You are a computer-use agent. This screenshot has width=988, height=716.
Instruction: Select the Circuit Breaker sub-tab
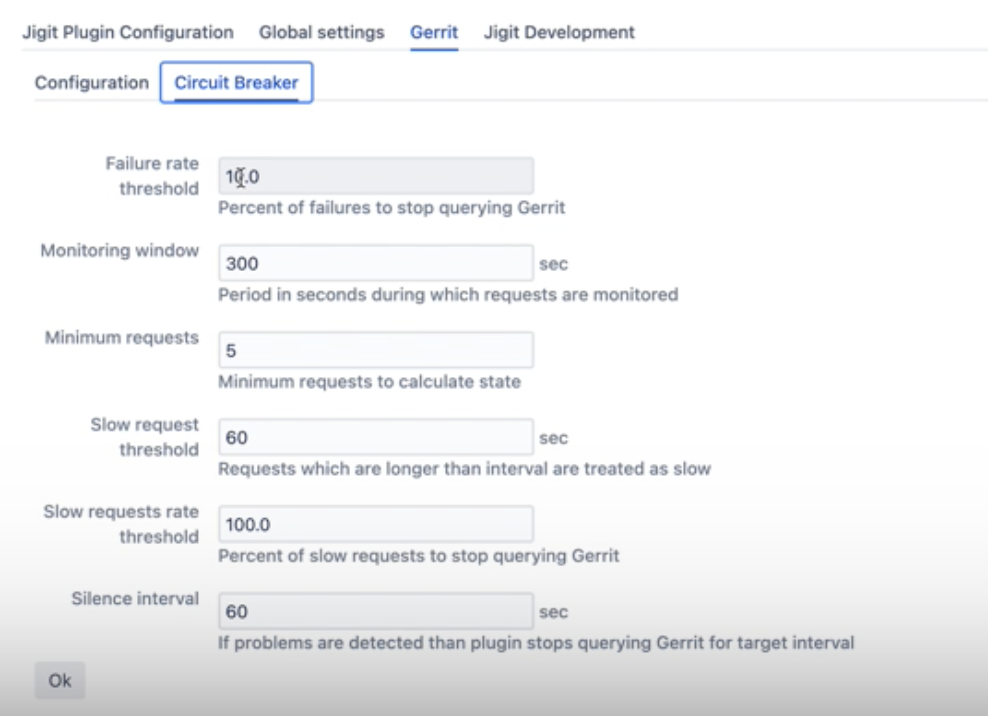tap(236, 83)
